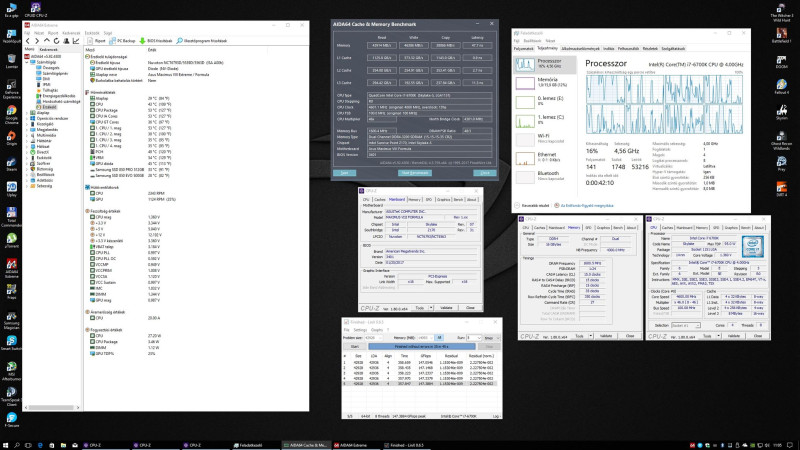This screenshot has height=450, width=800.
Task: Select Ethernet in Task Manager sidebar
Action: pyautogui.click(x=544, y=158)
